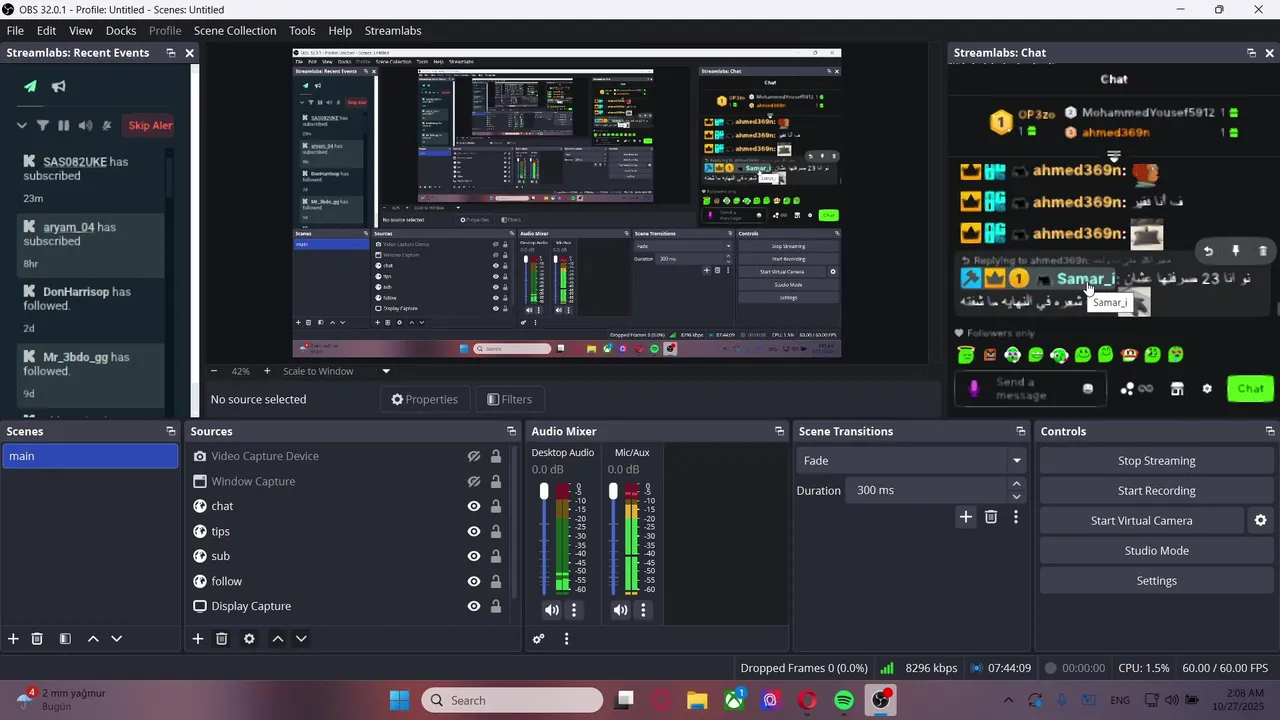The height and width of the screenshot is (720, 1280).
Task: Collapse Recent Events chevron toggle
Action: (21, 125)
